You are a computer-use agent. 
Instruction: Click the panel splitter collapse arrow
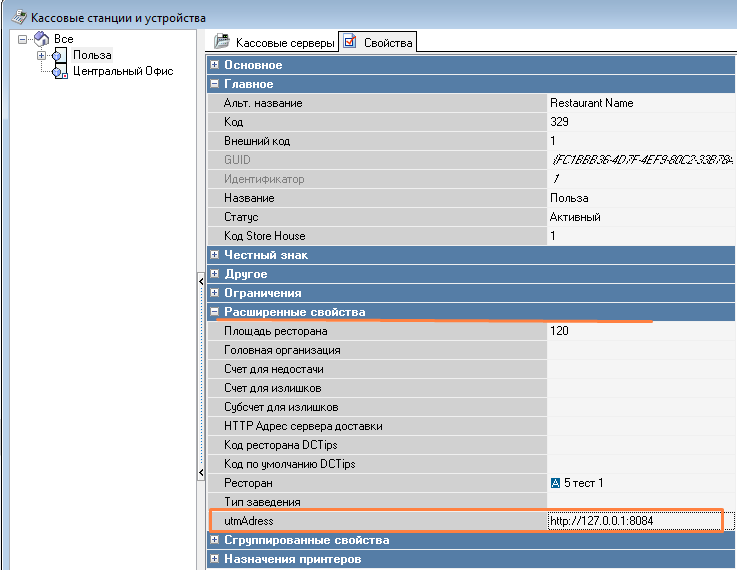(x=201, y=283)
